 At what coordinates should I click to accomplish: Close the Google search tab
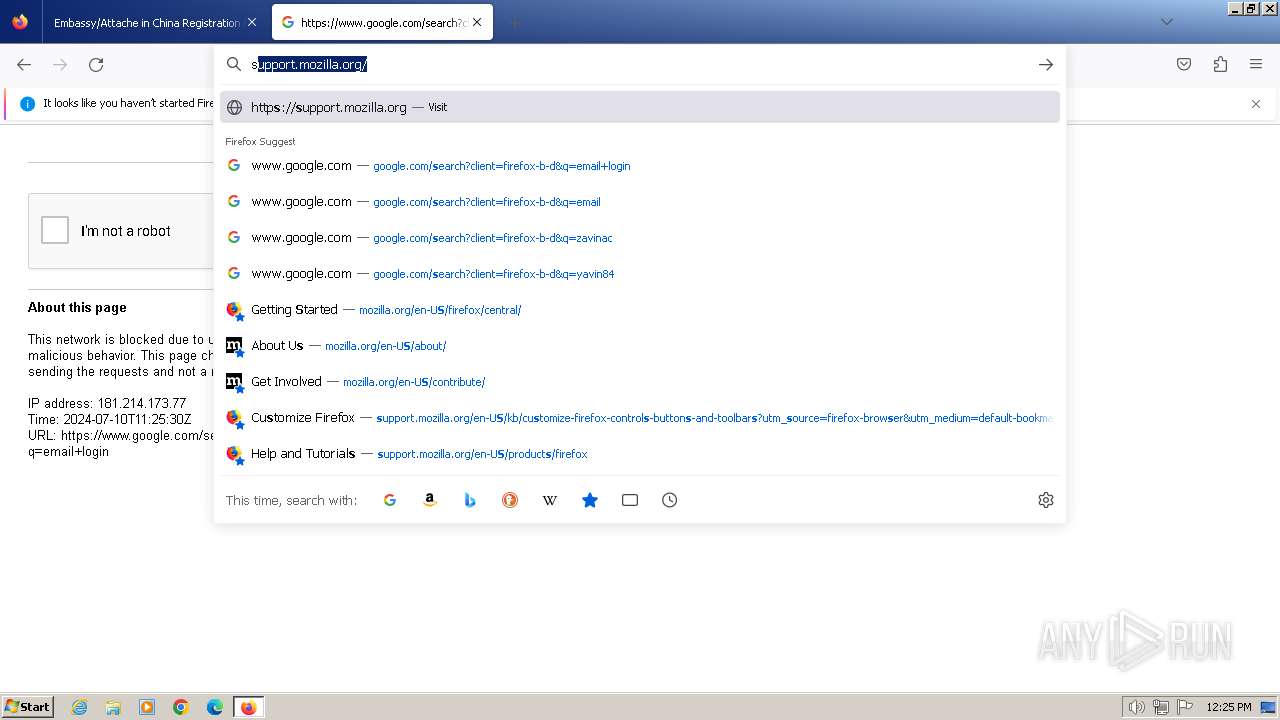(477, 22)
